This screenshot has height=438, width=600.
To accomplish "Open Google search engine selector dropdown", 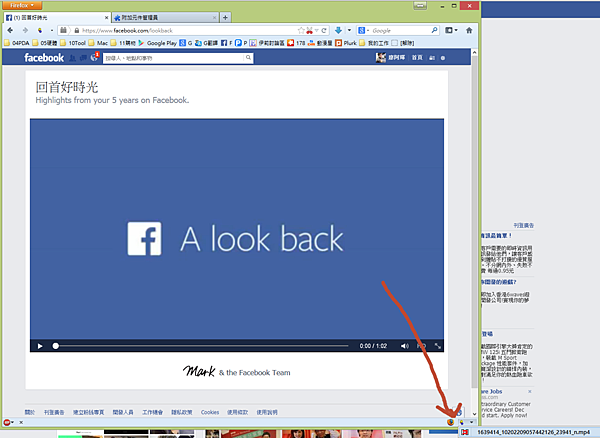I will [x=364, y=30].
